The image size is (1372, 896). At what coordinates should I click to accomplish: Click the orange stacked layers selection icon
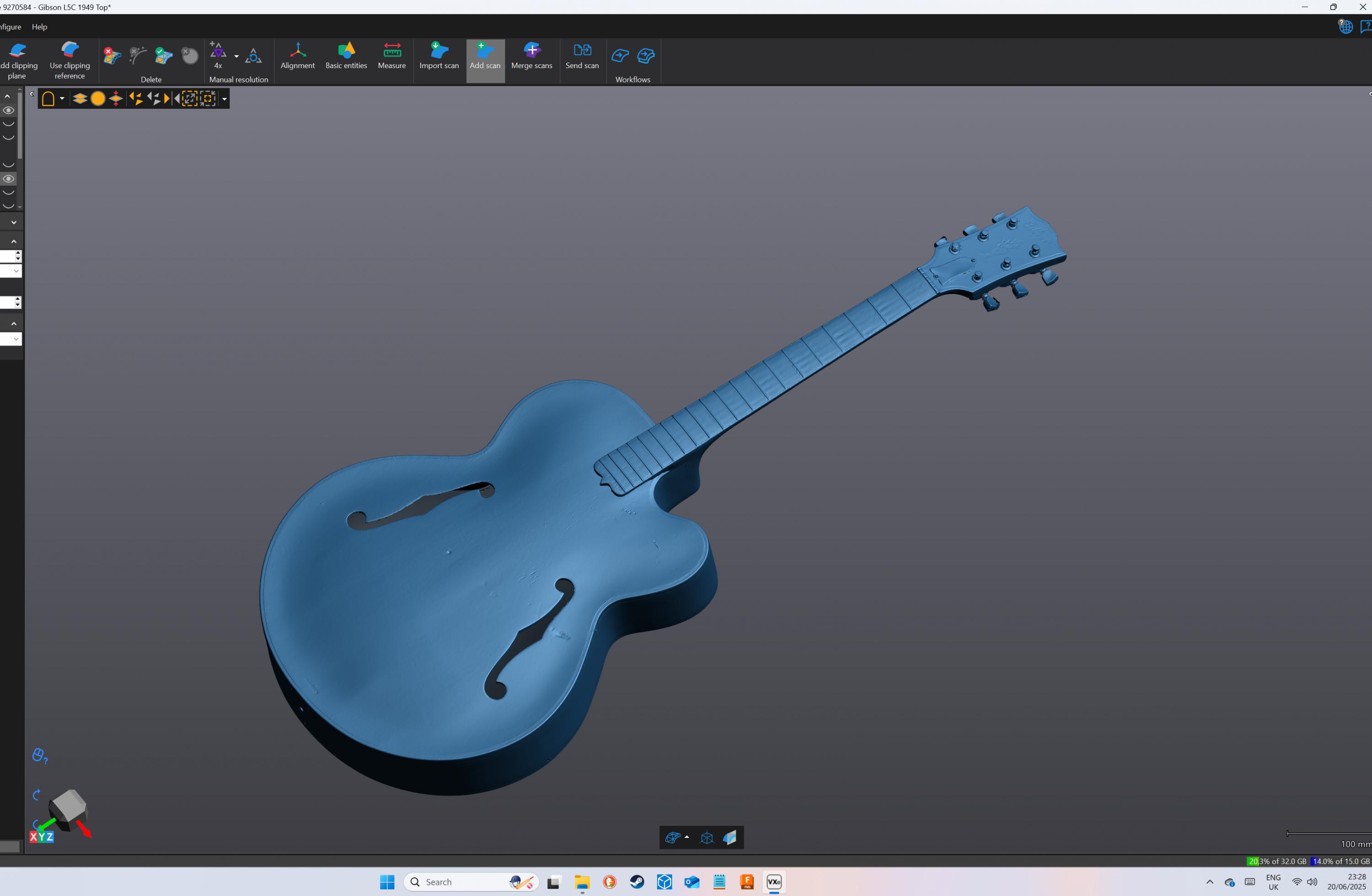[80, 99]
